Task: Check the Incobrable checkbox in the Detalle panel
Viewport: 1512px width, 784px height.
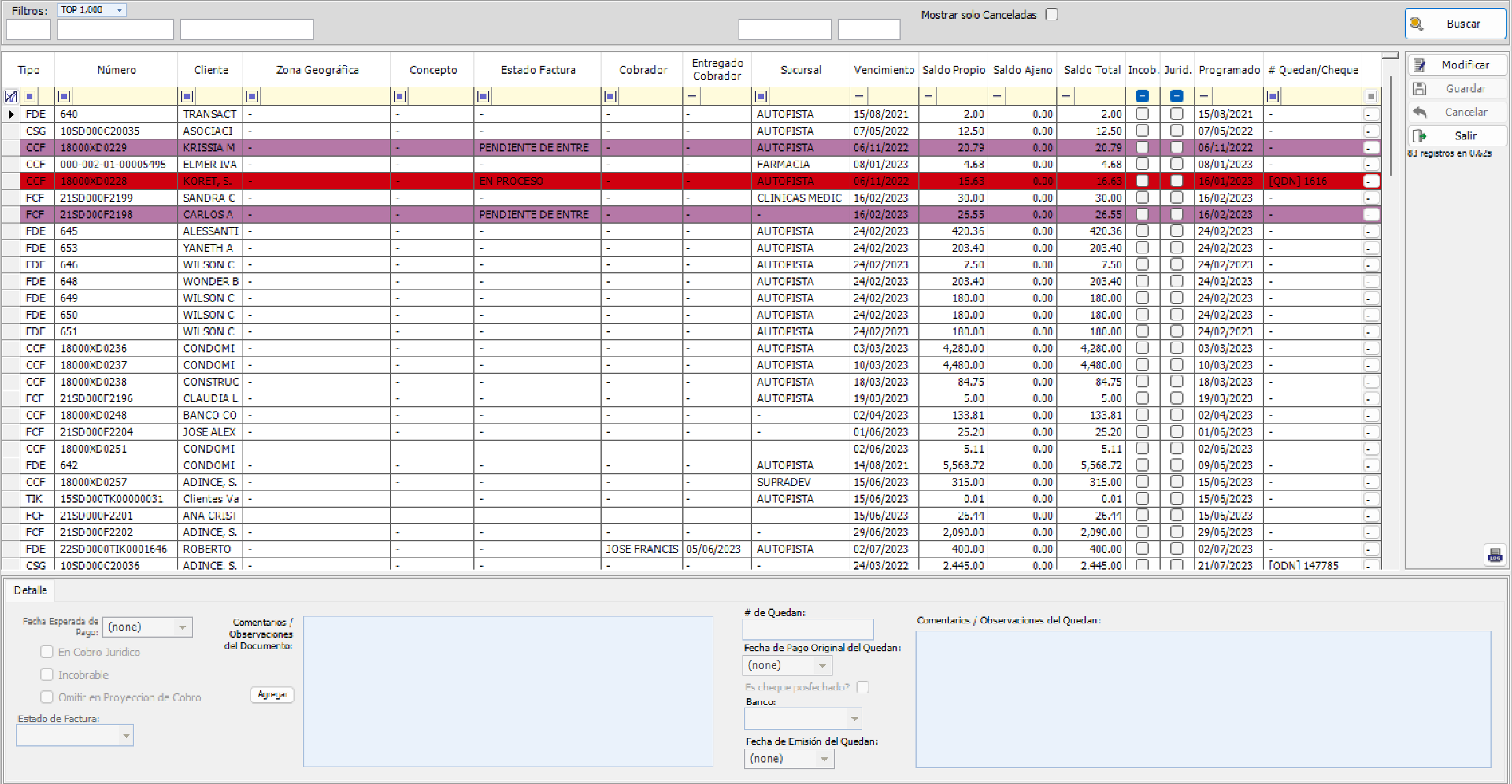Action: 46,675
